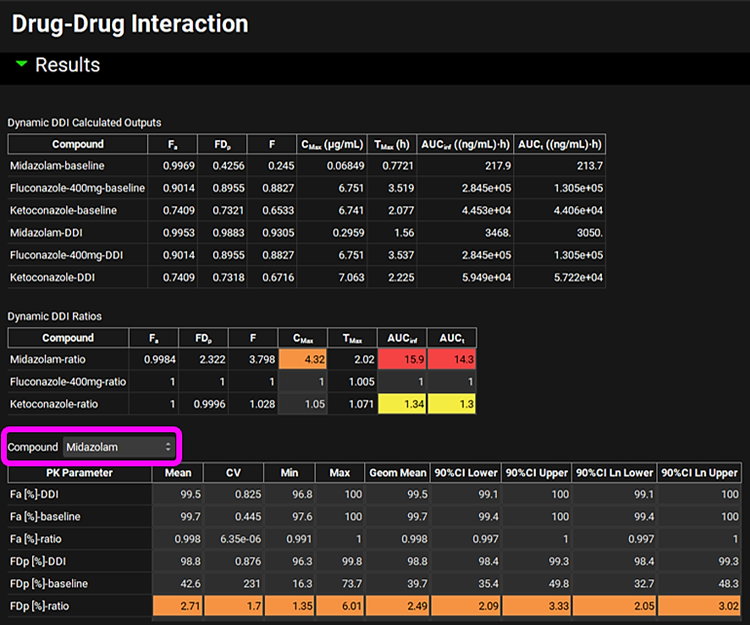Click the Drug-Drug Interaction page title
This screenshot has width=750, height=625.
coord(130,24)
